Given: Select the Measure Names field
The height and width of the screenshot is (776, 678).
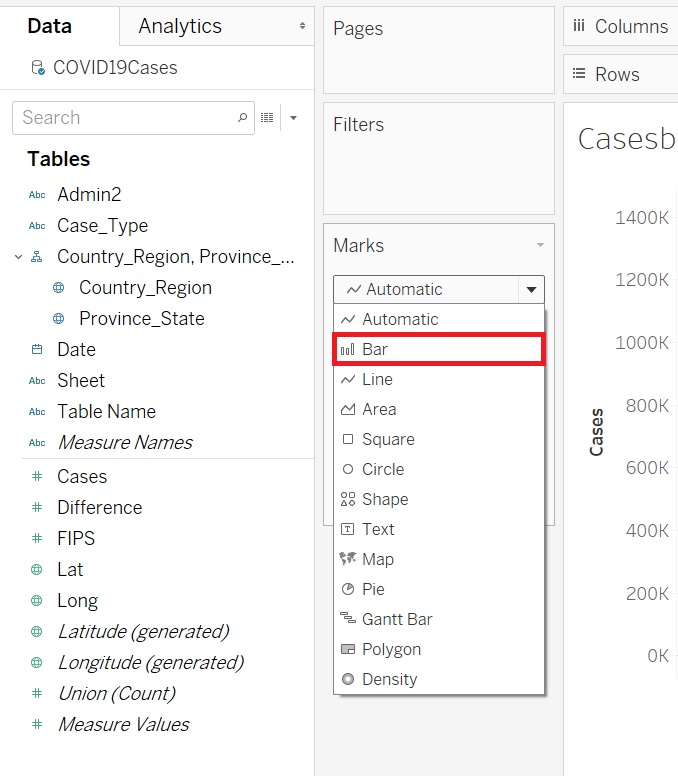Looking at the screenshot, I should pos(125,442).
